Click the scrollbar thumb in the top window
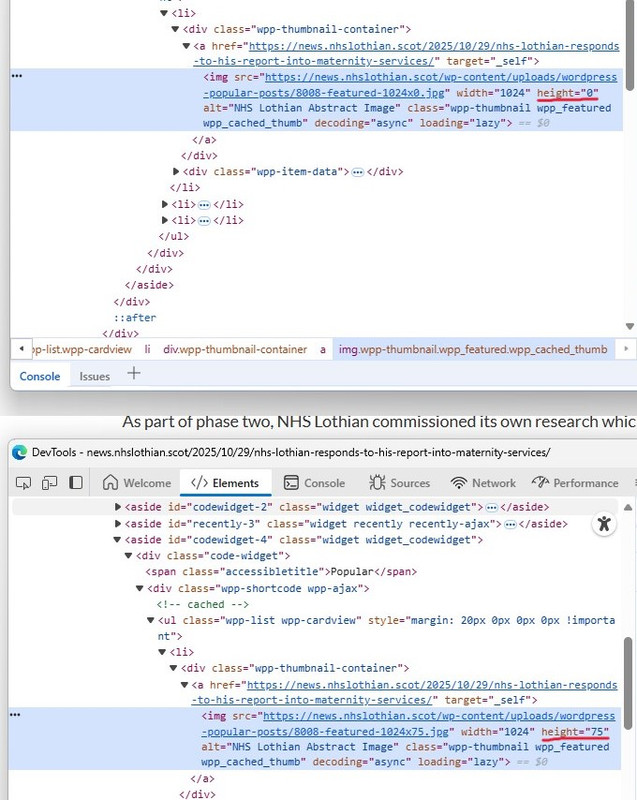This screenshot has height=800, width=637. click(x=630, y=46)
